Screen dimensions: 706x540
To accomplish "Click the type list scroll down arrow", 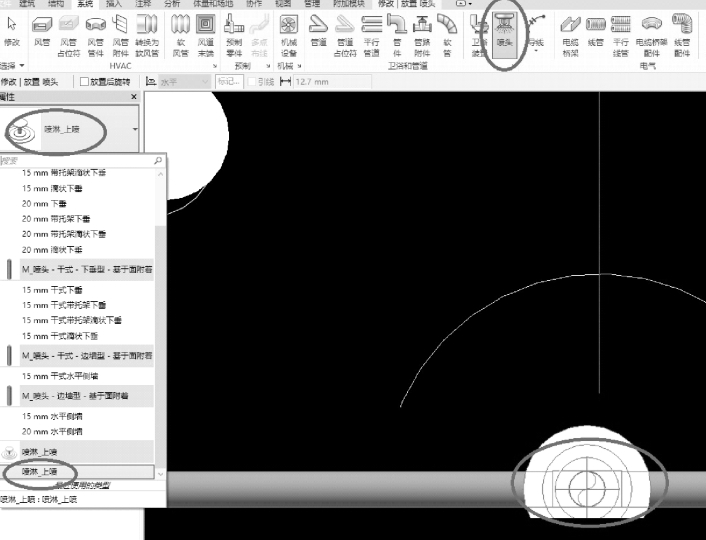I will tap(160, 474).
